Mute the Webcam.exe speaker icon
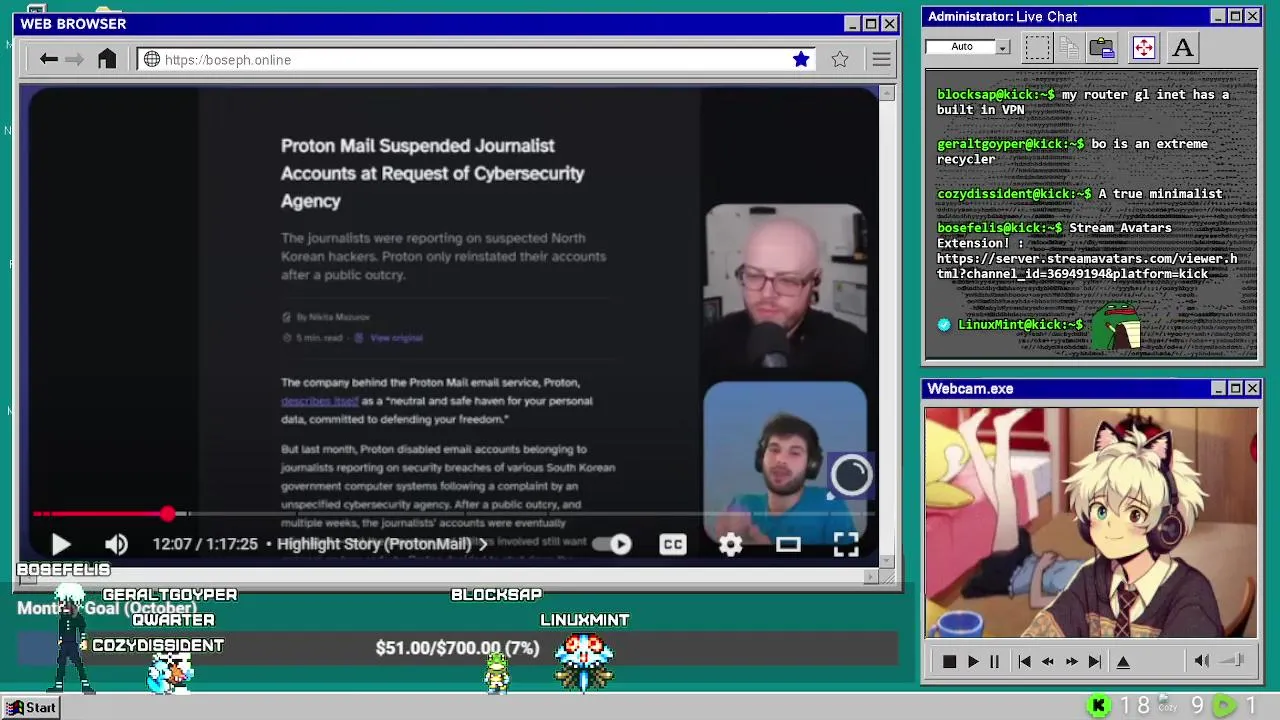This screenshot has height=720, width=1280. click(1202, 660)
